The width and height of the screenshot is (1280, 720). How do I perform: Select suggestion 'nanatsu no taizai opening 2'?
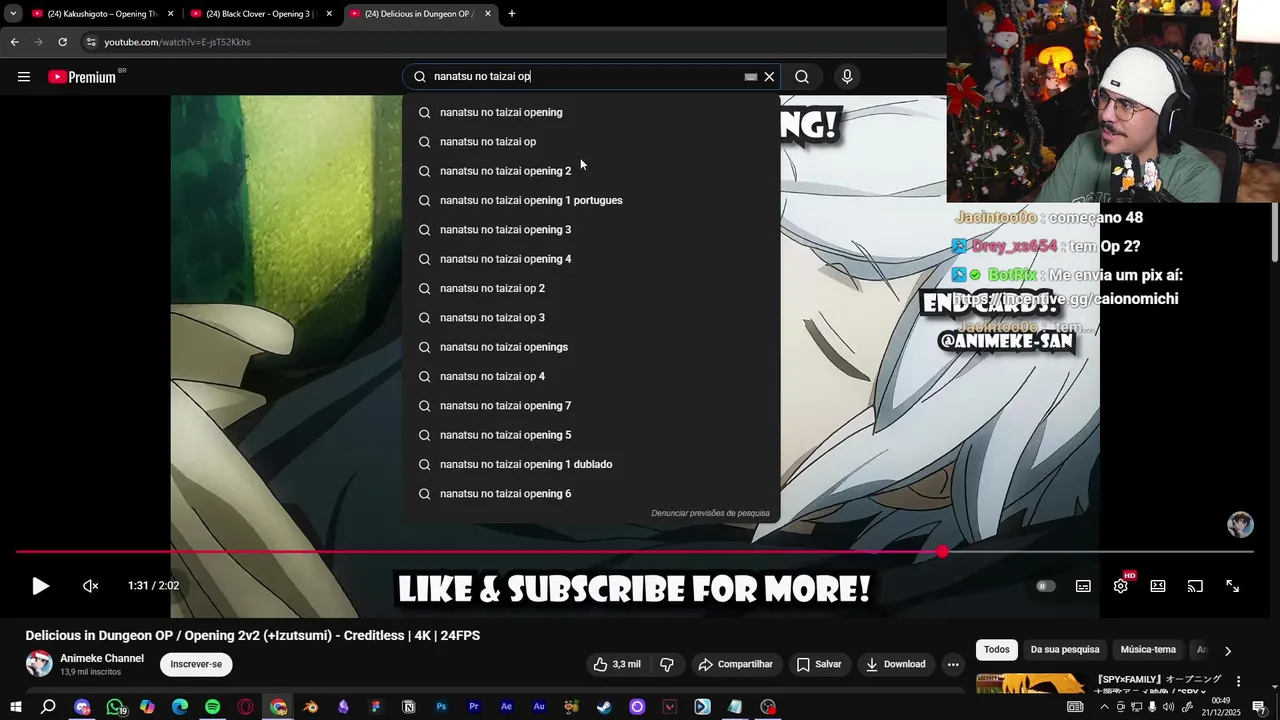click(591, 171)
